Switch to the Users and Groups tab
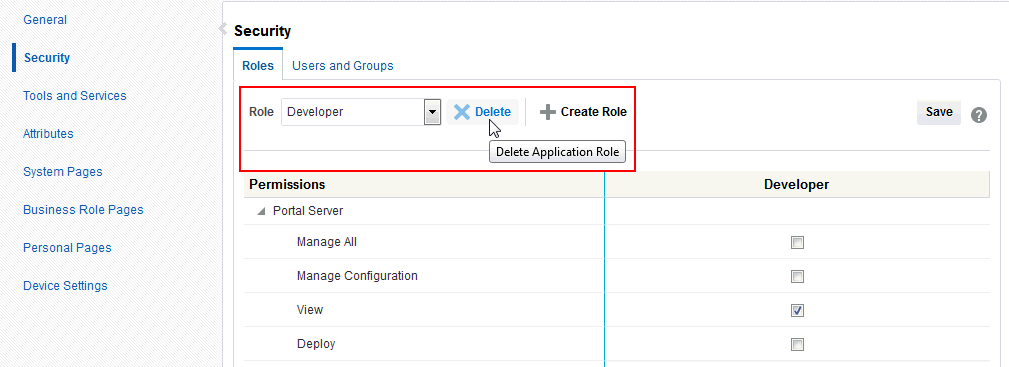The height and width of the screenshot is (367, 1009). point(342,66)
